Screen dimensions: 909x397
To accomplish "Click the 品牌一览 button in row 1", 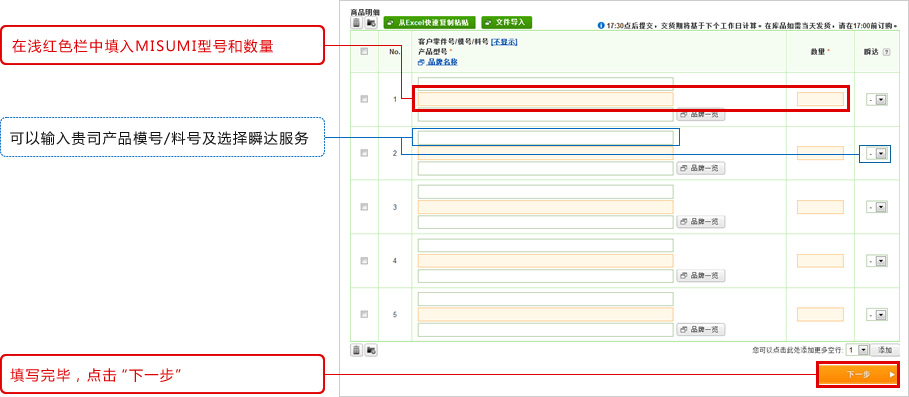I will point(701,115).
